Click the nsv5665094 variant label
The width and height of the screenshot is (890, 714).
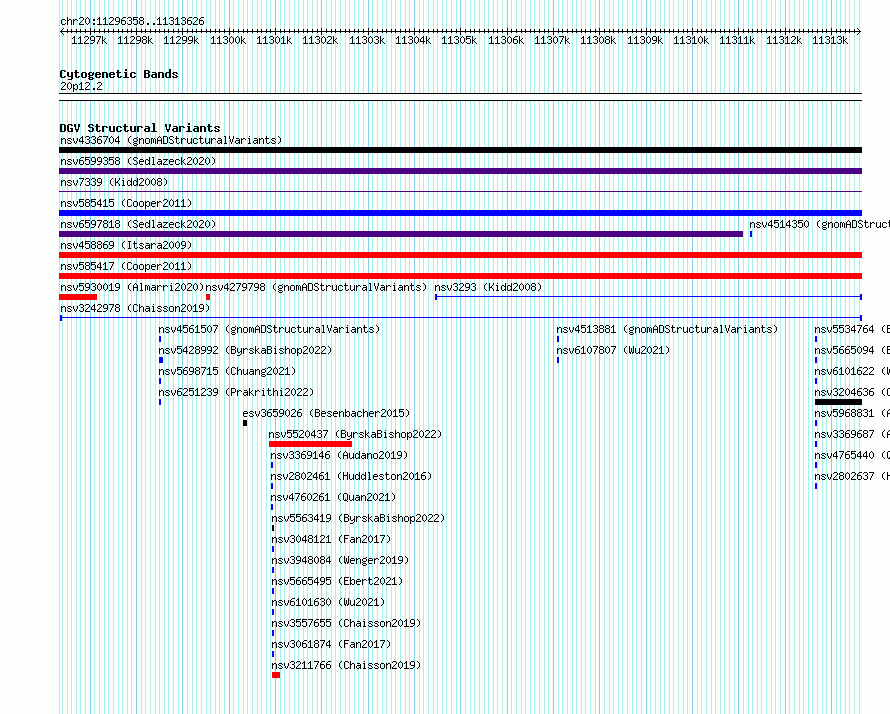(x=852, y=350)
